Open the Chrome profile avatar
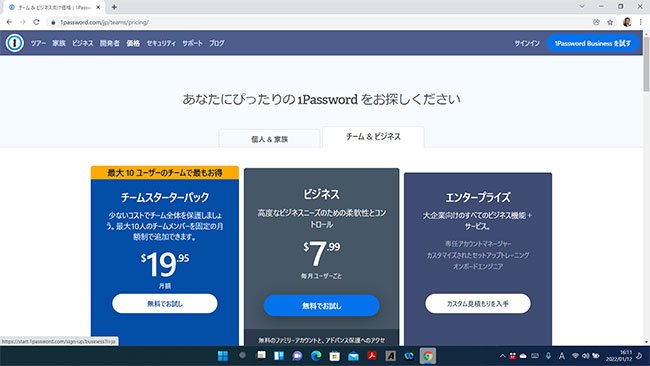650x366 pixels. pyautogui.click(x=627, y=22)
